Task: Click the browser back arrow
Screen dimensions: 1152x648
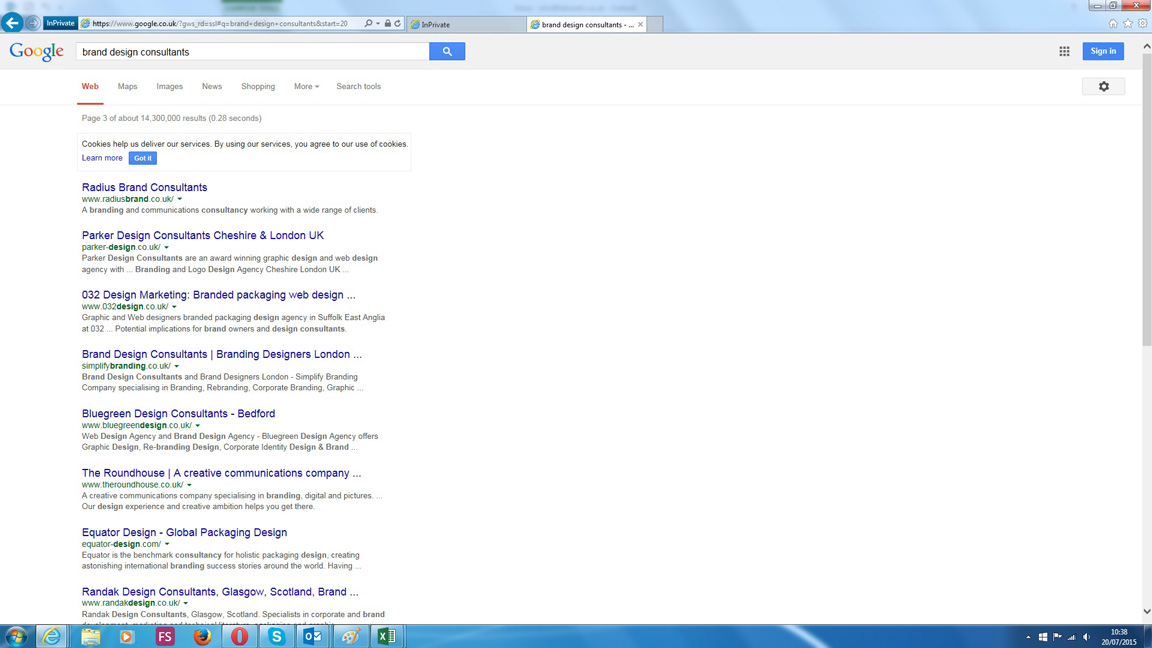Action: (12, 23)
